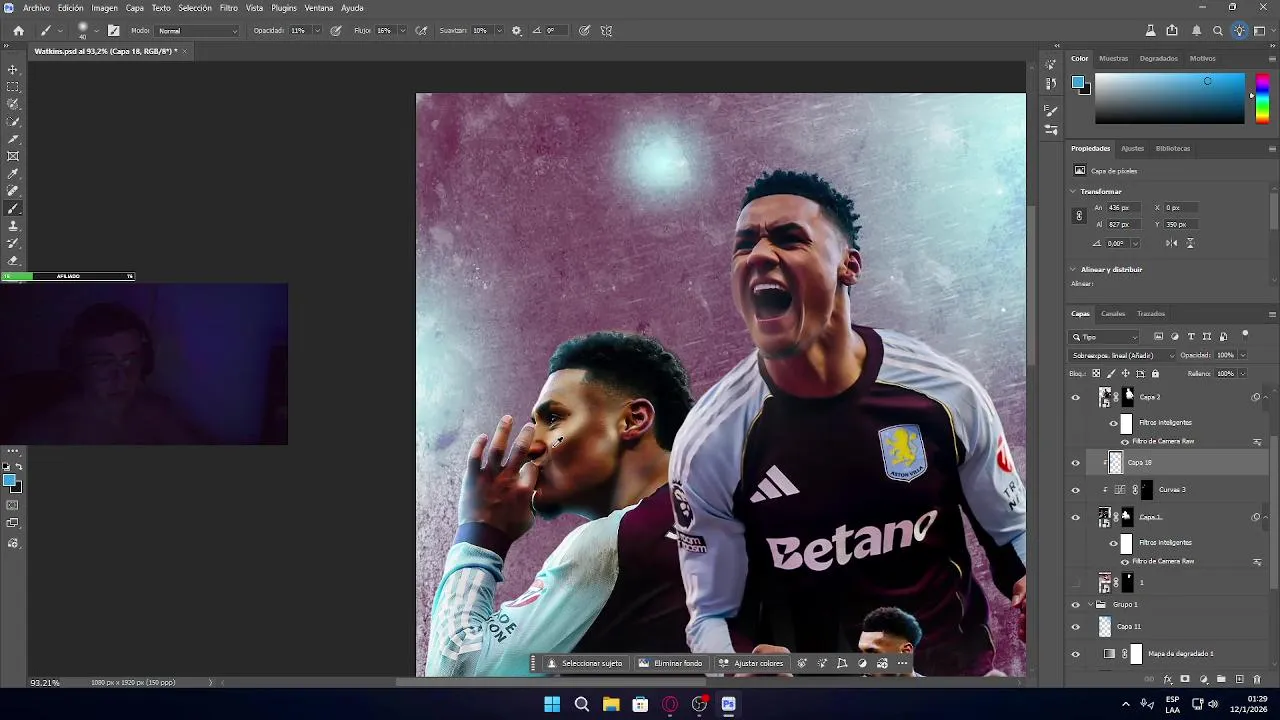Open the layer blend mode dropdown
This screenshot has height=720, width=1280.
click(1123, 355)
